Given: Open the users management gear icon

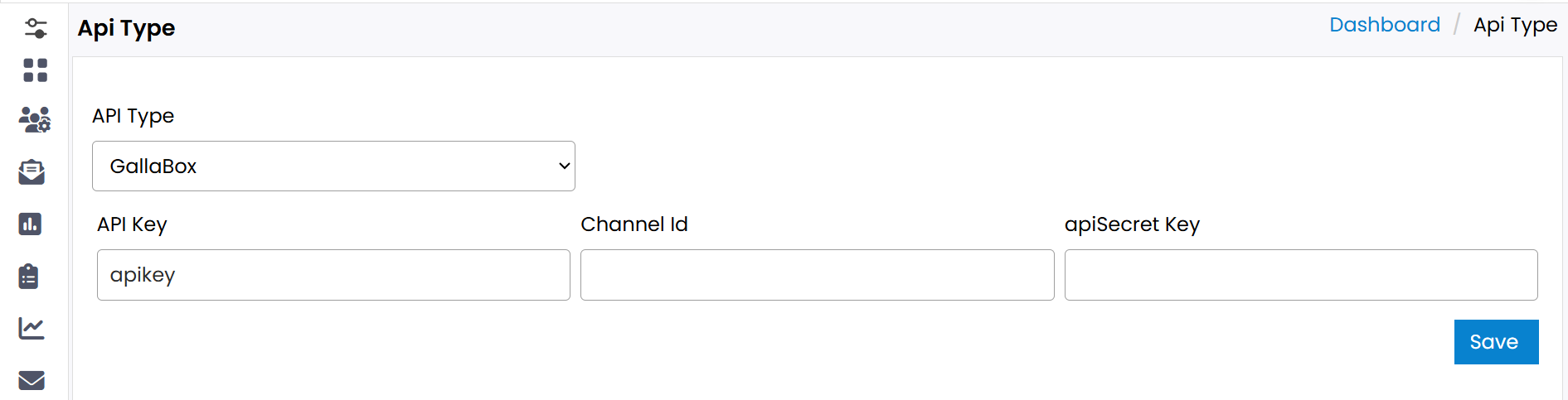Looking at the screenshot, I should click(x=35, y=120).
